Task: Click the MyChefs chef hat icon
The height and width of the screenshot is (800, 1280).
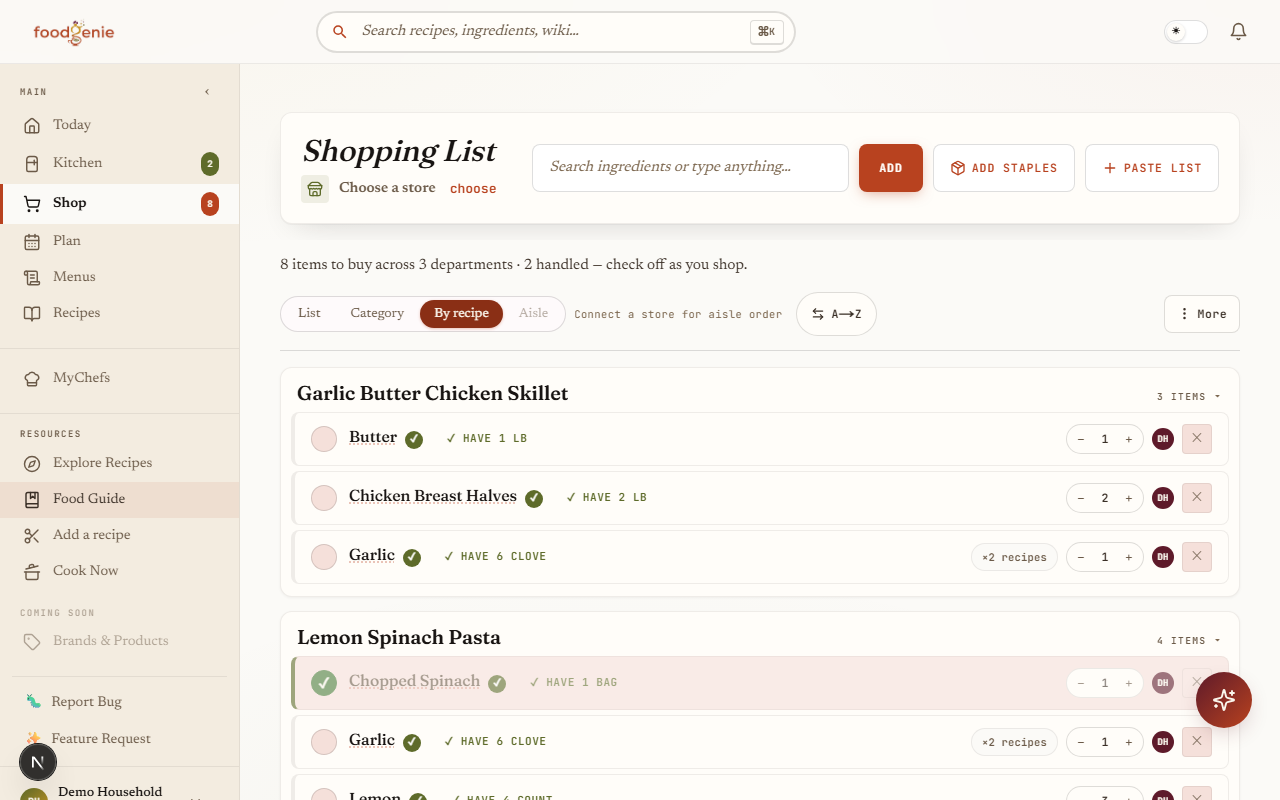Action: (32, 378)
